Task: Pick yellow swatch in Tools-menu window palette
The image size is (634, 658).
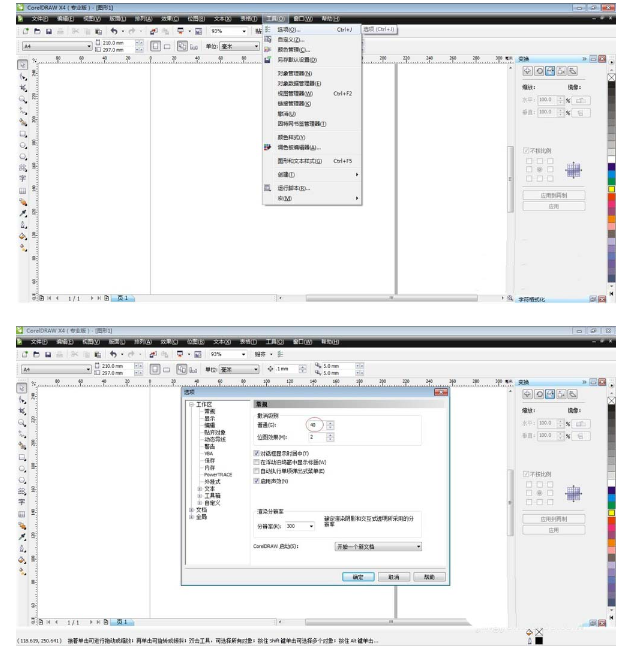Action: click(612, 189)
